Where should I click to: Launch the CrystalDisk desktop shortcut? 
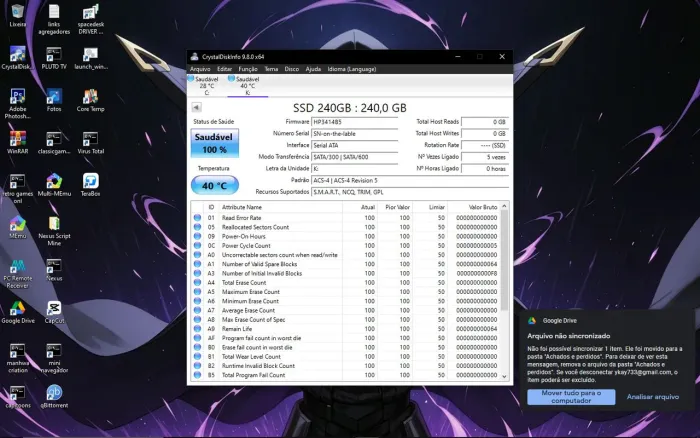pyautogui.click(x=17, y=57)
